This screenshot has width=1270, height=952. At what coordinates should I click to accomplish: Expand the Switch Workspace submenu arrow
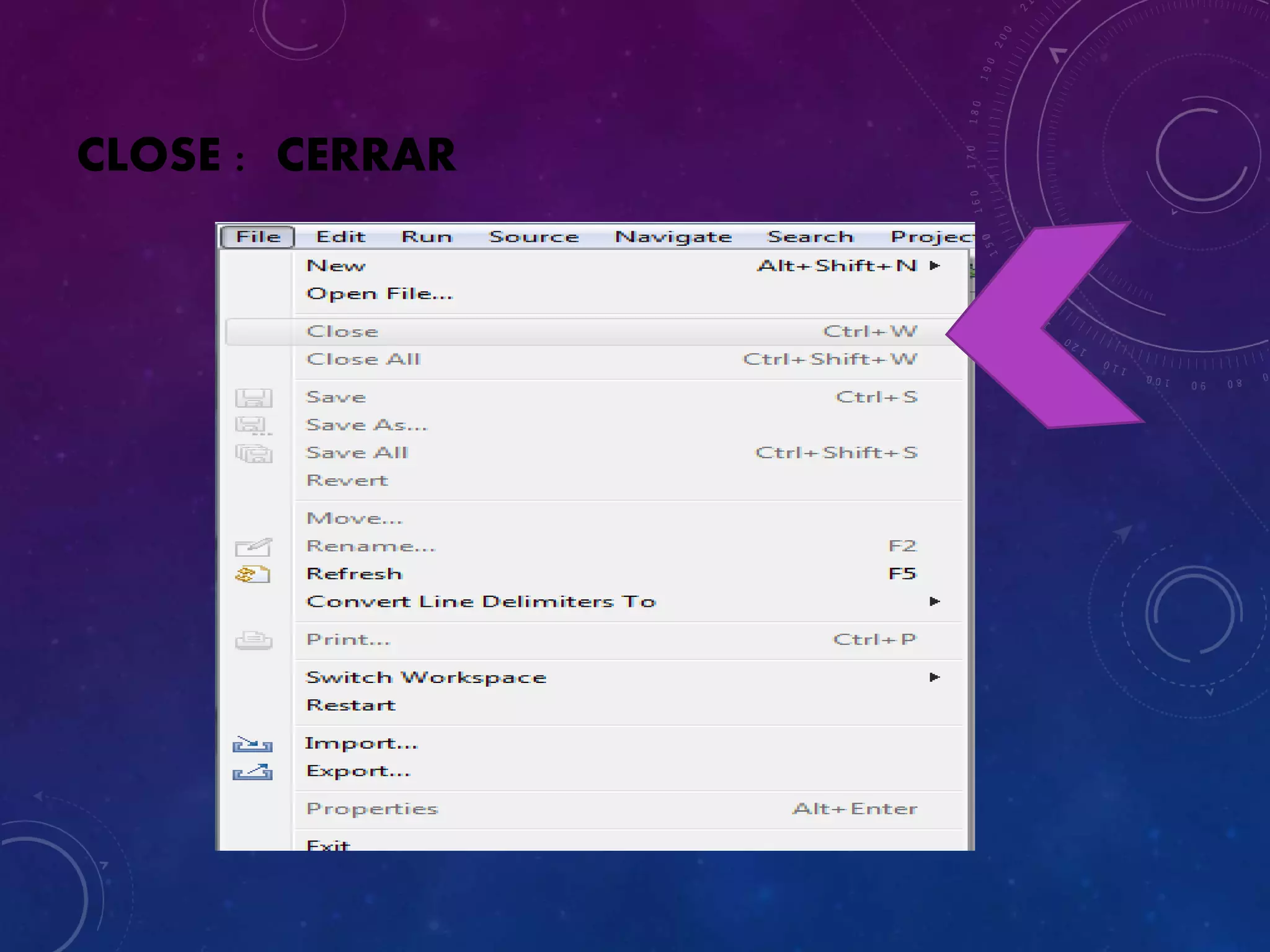pos(935,677)
